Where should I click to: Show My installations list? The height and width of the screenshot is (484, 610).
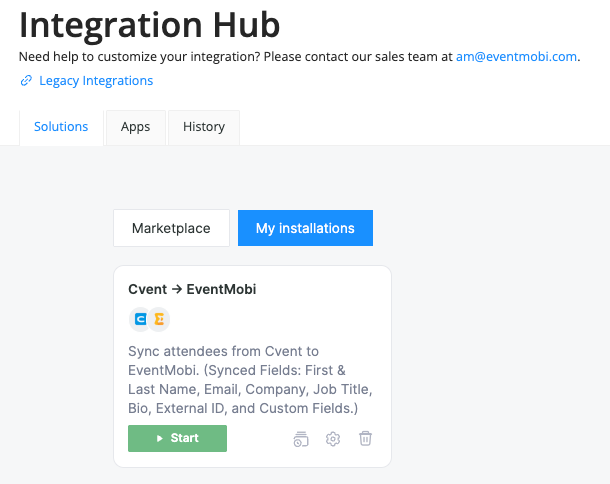(x=305, y=228)
